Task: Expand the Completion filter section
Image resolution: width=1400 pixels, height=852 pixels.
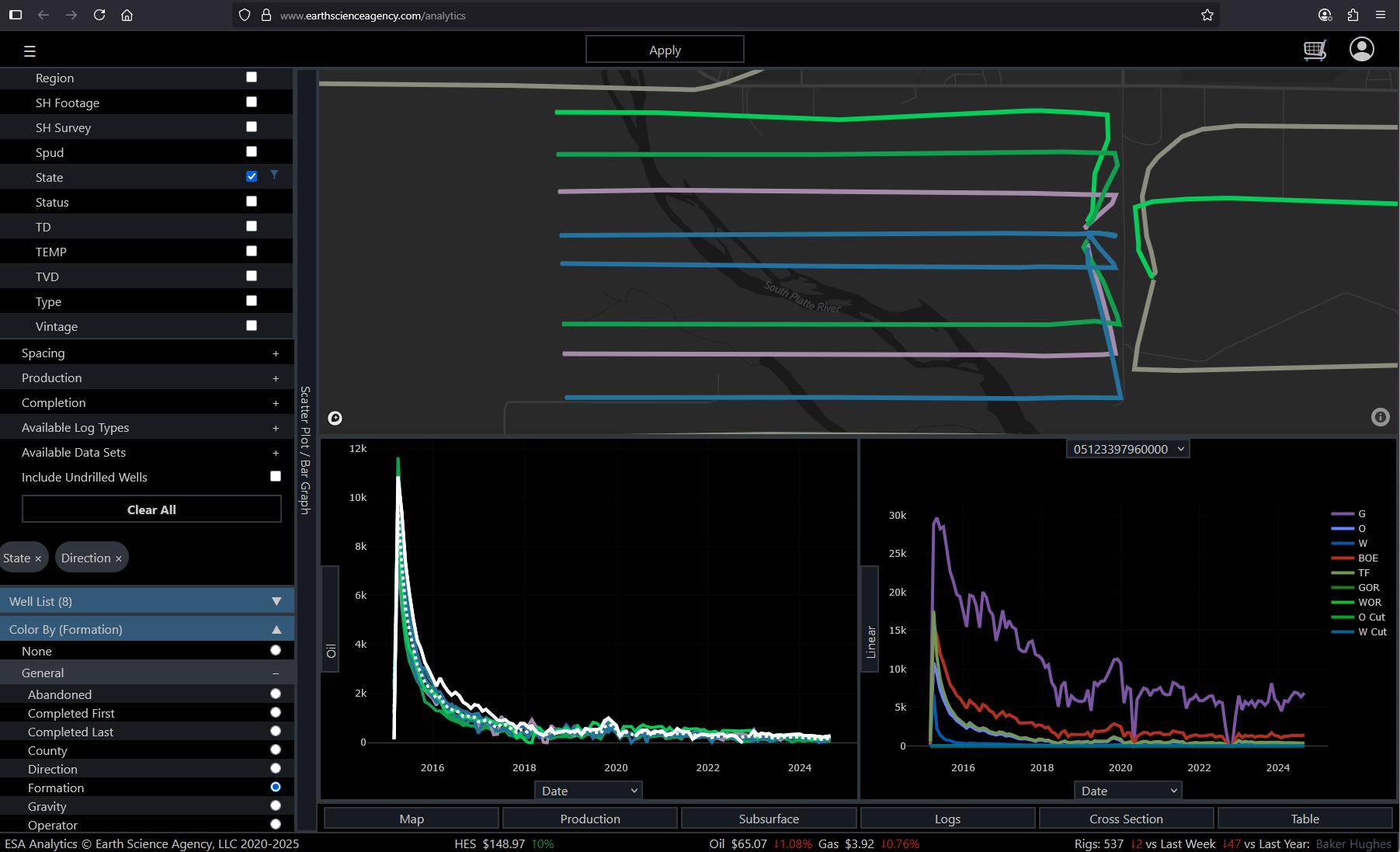Action: pyautogui.click(x=276, y=403)
